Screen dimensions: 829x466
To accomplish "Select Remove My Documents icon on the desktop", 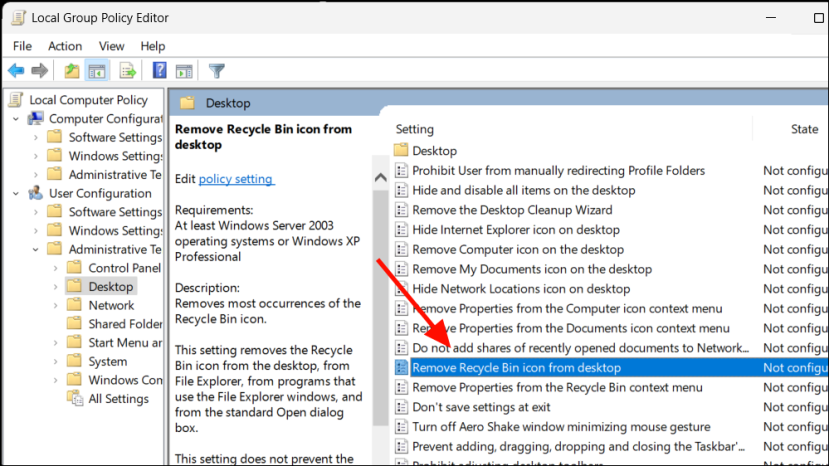I will click(x=532, y=269).
